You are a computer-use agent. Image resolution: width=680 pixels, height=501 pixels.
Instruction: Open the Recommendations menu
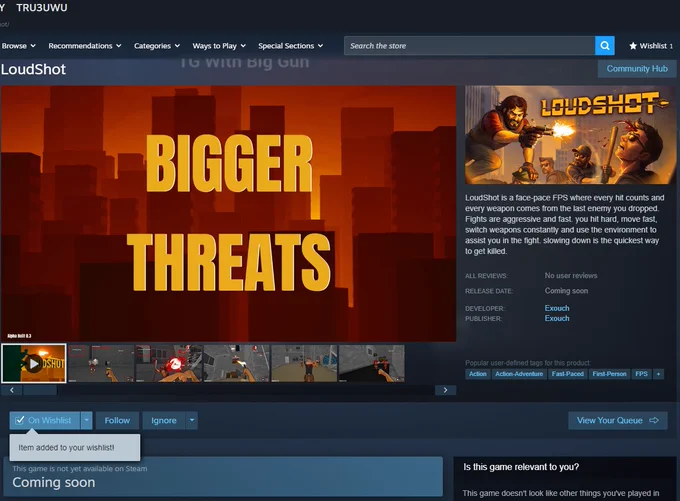coord(85,46)
